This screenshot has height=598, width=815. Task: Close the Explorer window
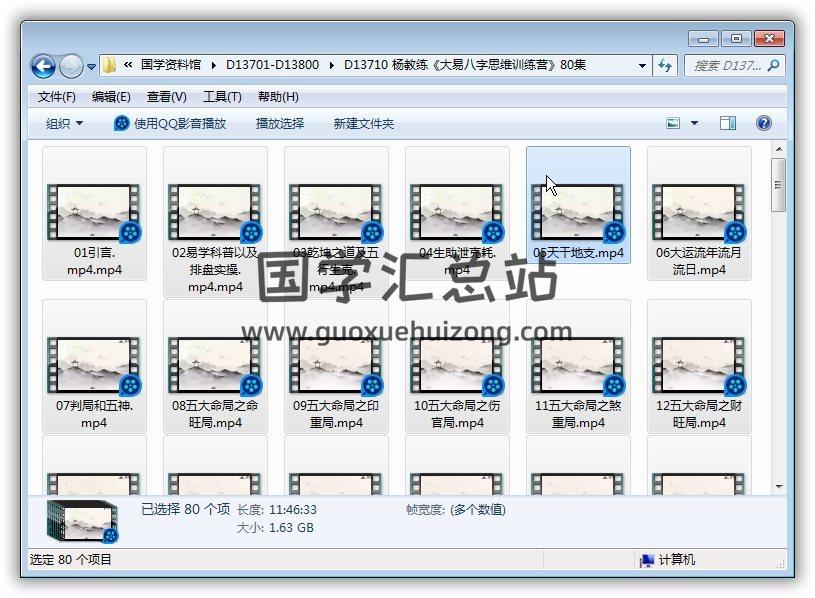click(769, 39)
